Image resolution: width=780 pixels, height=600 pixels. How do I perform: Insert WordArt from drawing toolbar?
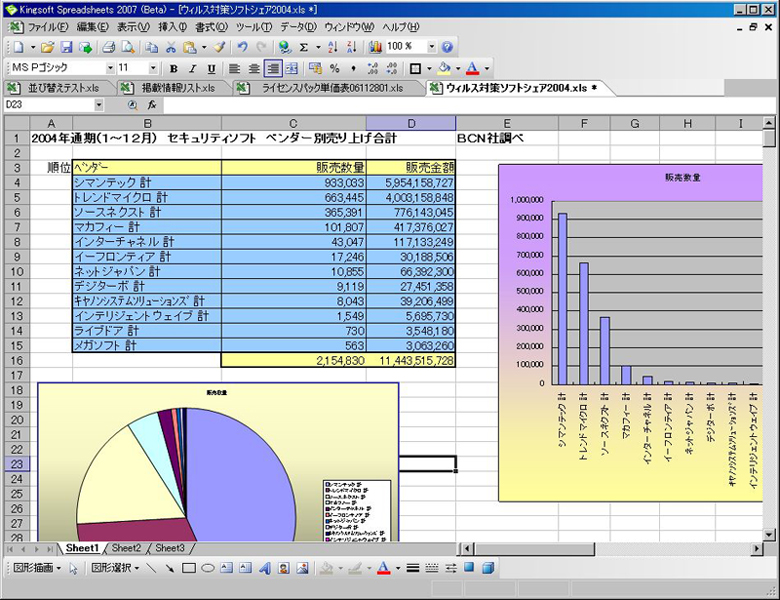[265, 568]
